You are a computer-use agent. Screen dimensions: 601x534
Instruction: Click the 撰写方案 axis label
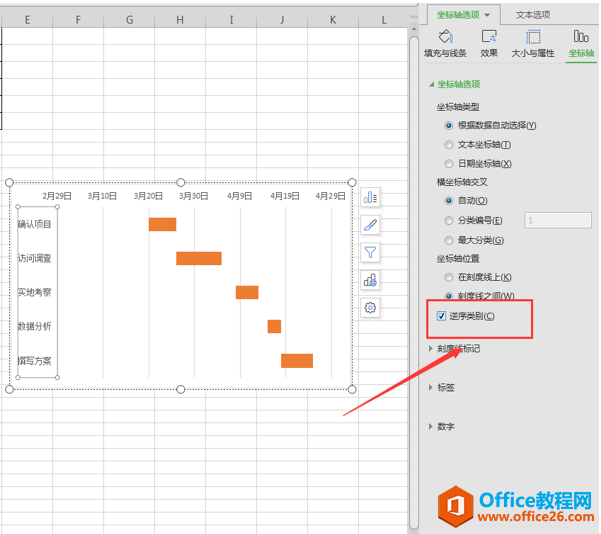pyautogui.click(x=35, y=361)
